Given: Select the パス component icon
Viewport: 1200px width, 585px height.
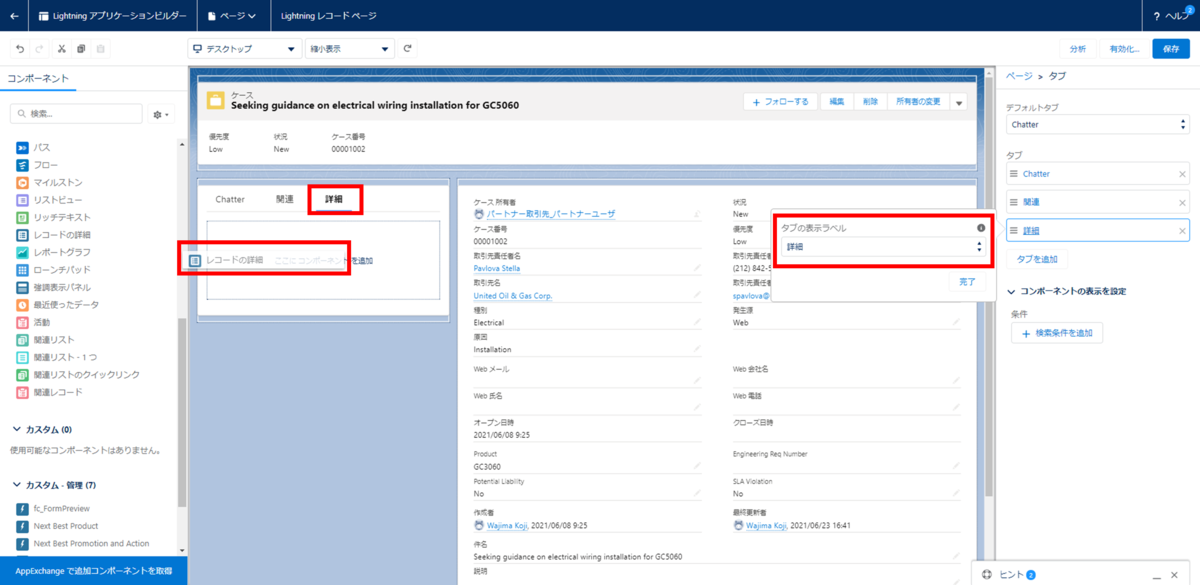Looking at the screenshot, I should 22,147.
